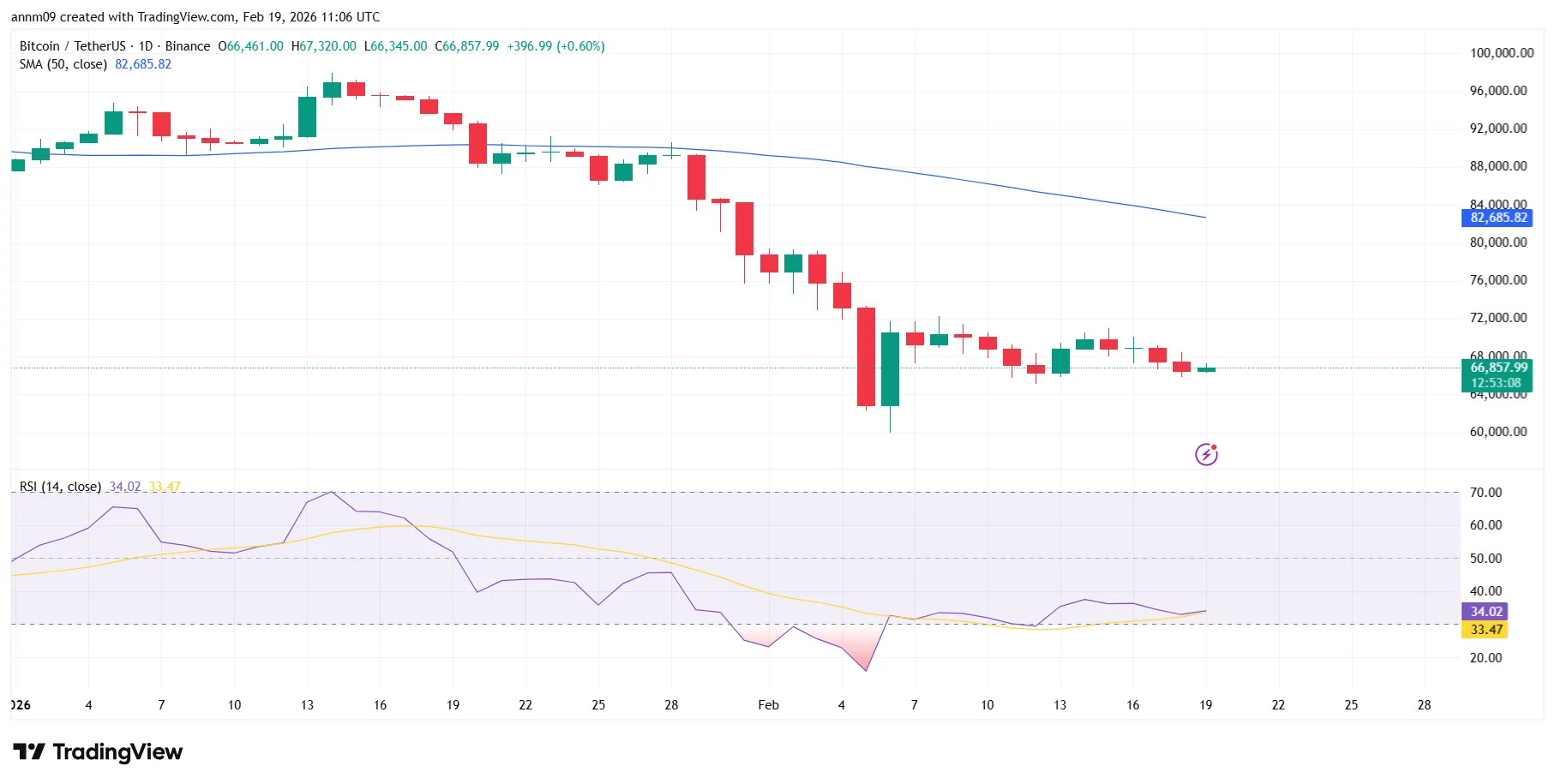1555x784 pixels.
Task: Click the TradingView logo in the bottom-left corner
Action: click(x=97, y=752)
